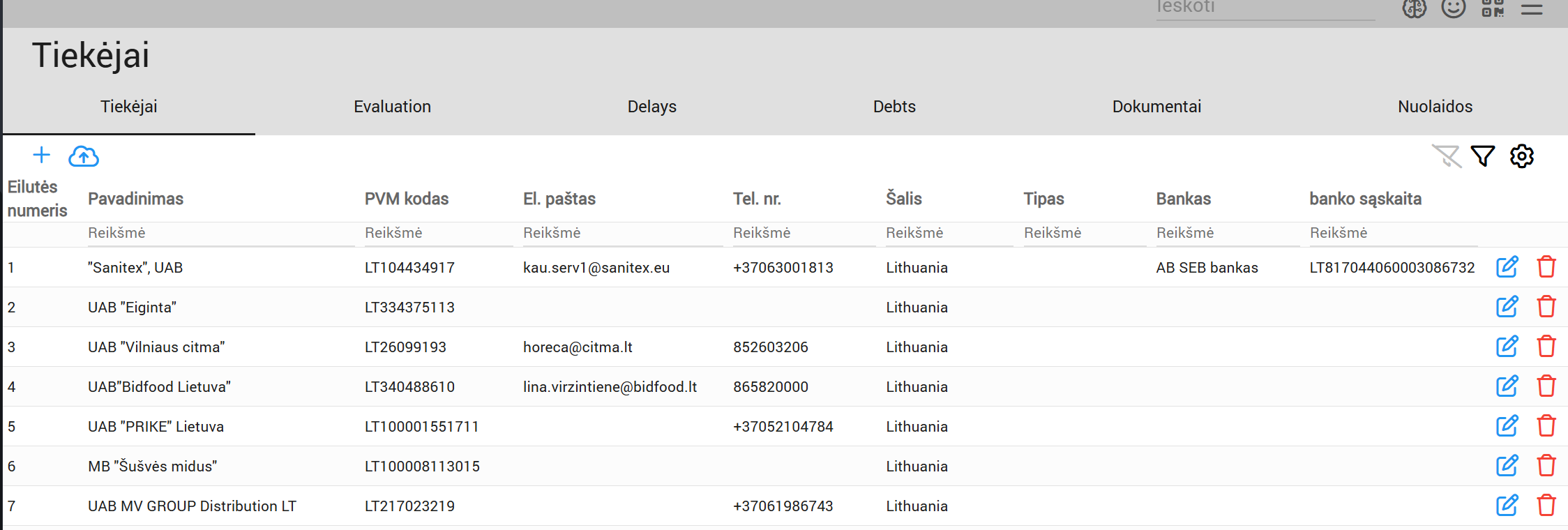Screen dimensions: 1568x530
Task: Click the smiley face icon
Action: pyautogui.click(x=1454, y=8)
